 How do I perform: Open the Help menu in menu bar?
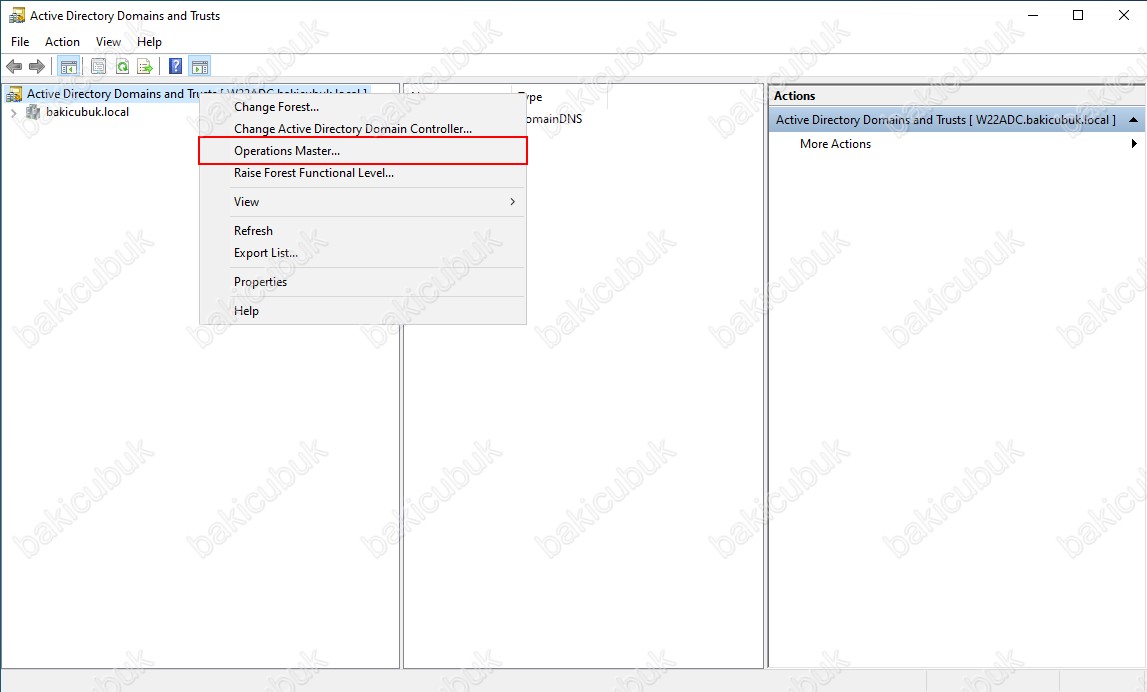[149, 42]
